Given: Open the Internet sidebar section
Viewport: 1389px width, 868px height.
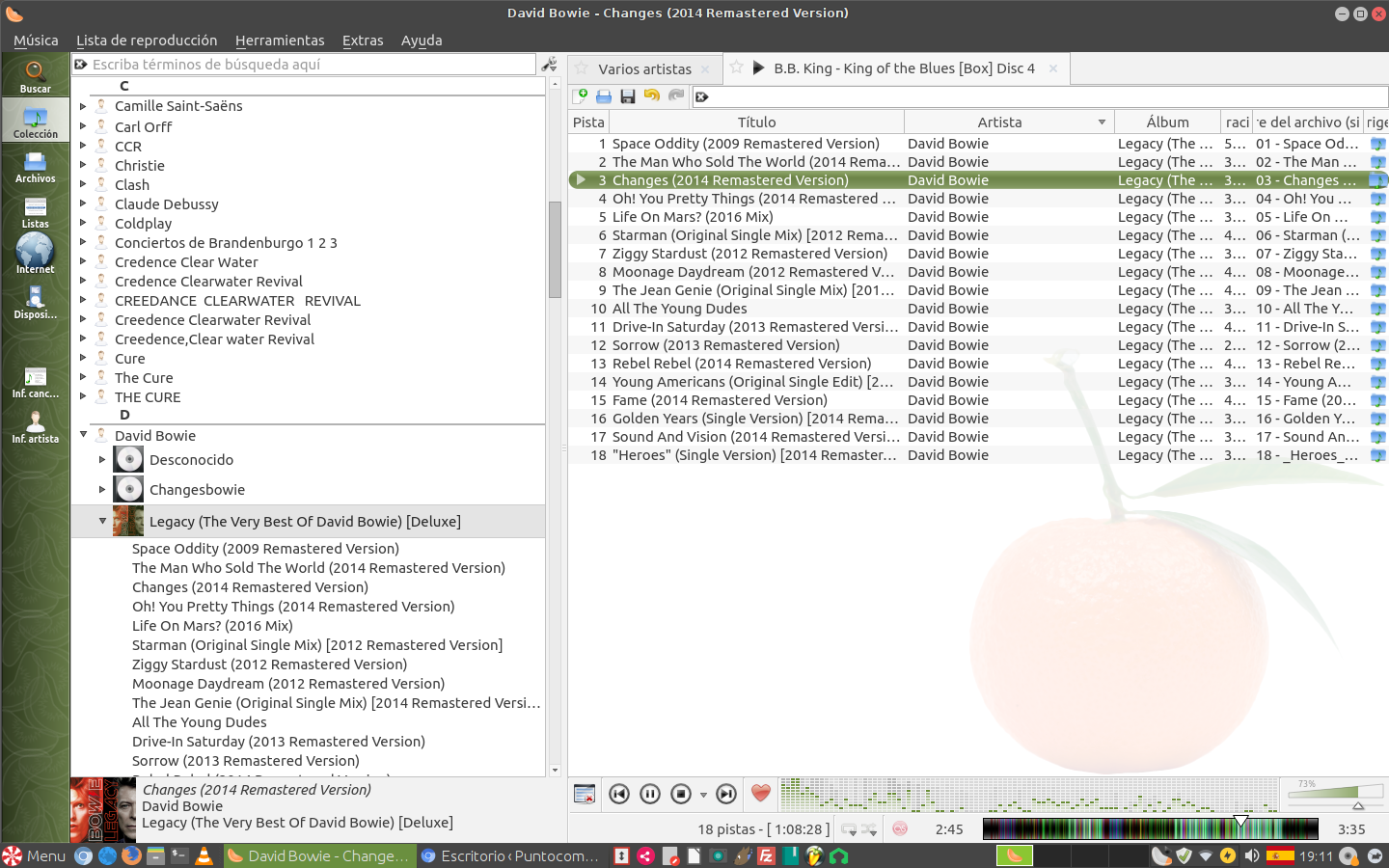Looking at the screenshot, I should coord(35,254).
